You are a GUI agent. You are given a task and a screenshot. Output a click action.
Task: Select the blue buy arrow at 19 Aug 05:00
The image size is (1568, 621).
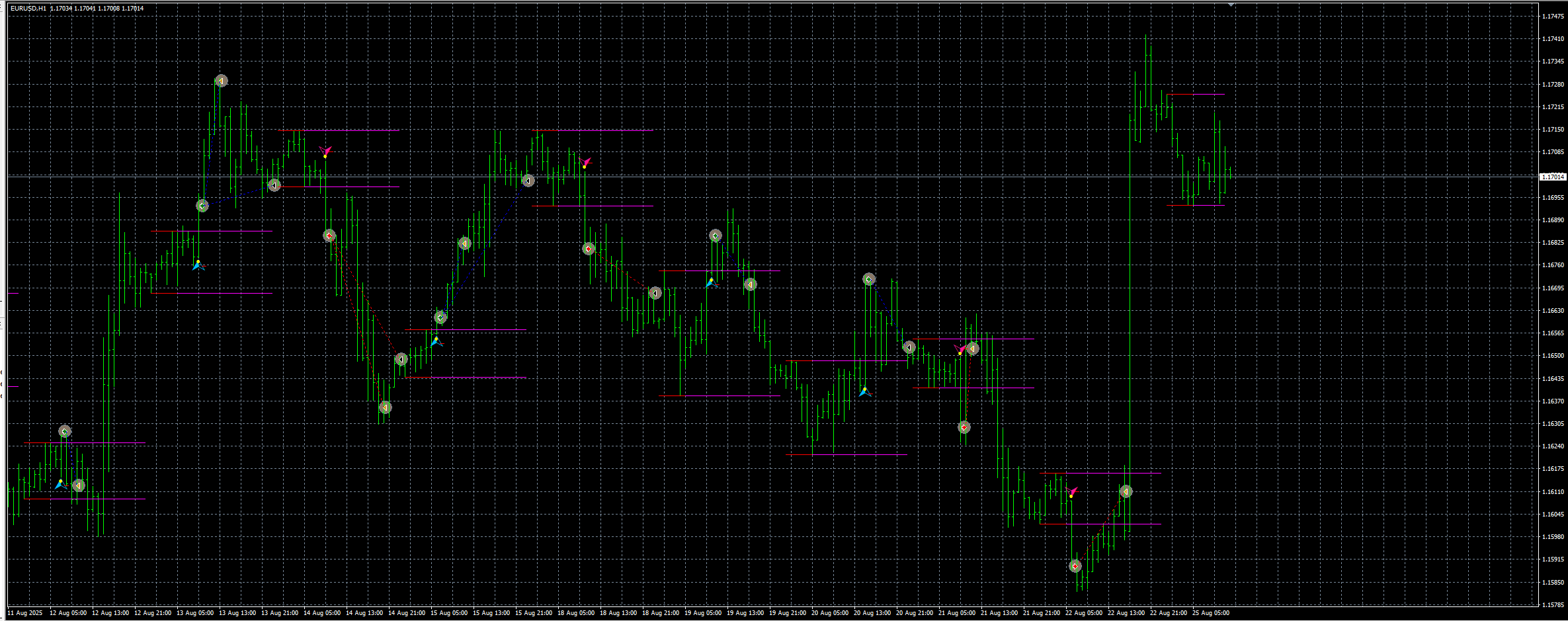712,282
